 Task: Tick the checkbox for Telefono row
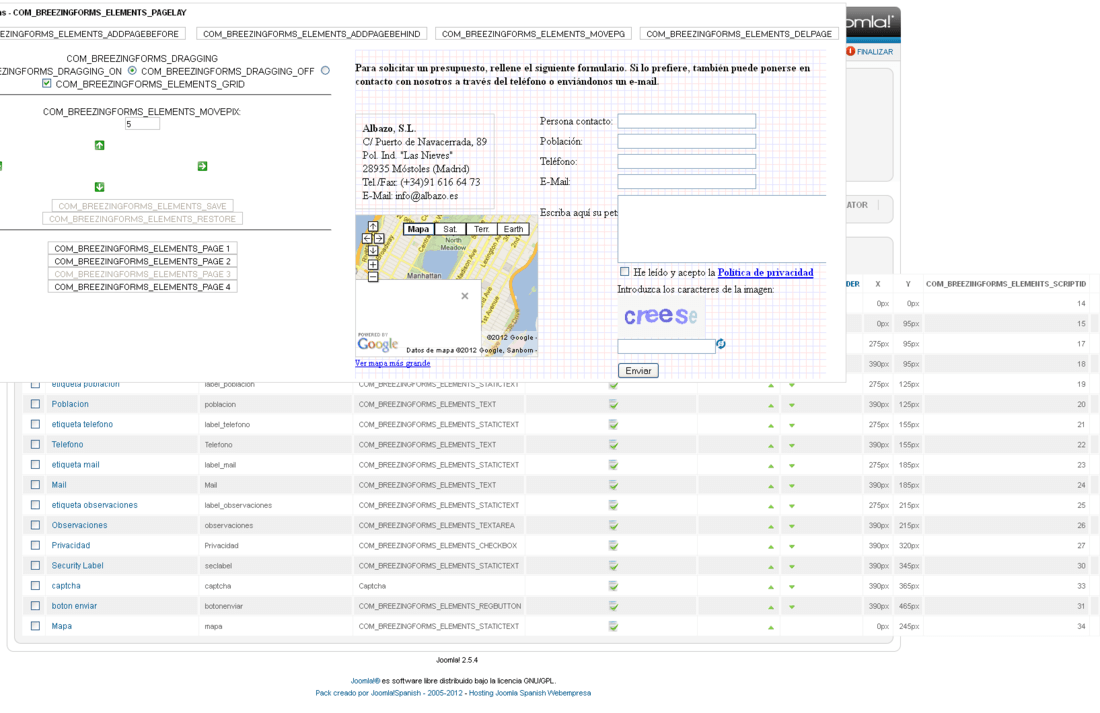35,444
